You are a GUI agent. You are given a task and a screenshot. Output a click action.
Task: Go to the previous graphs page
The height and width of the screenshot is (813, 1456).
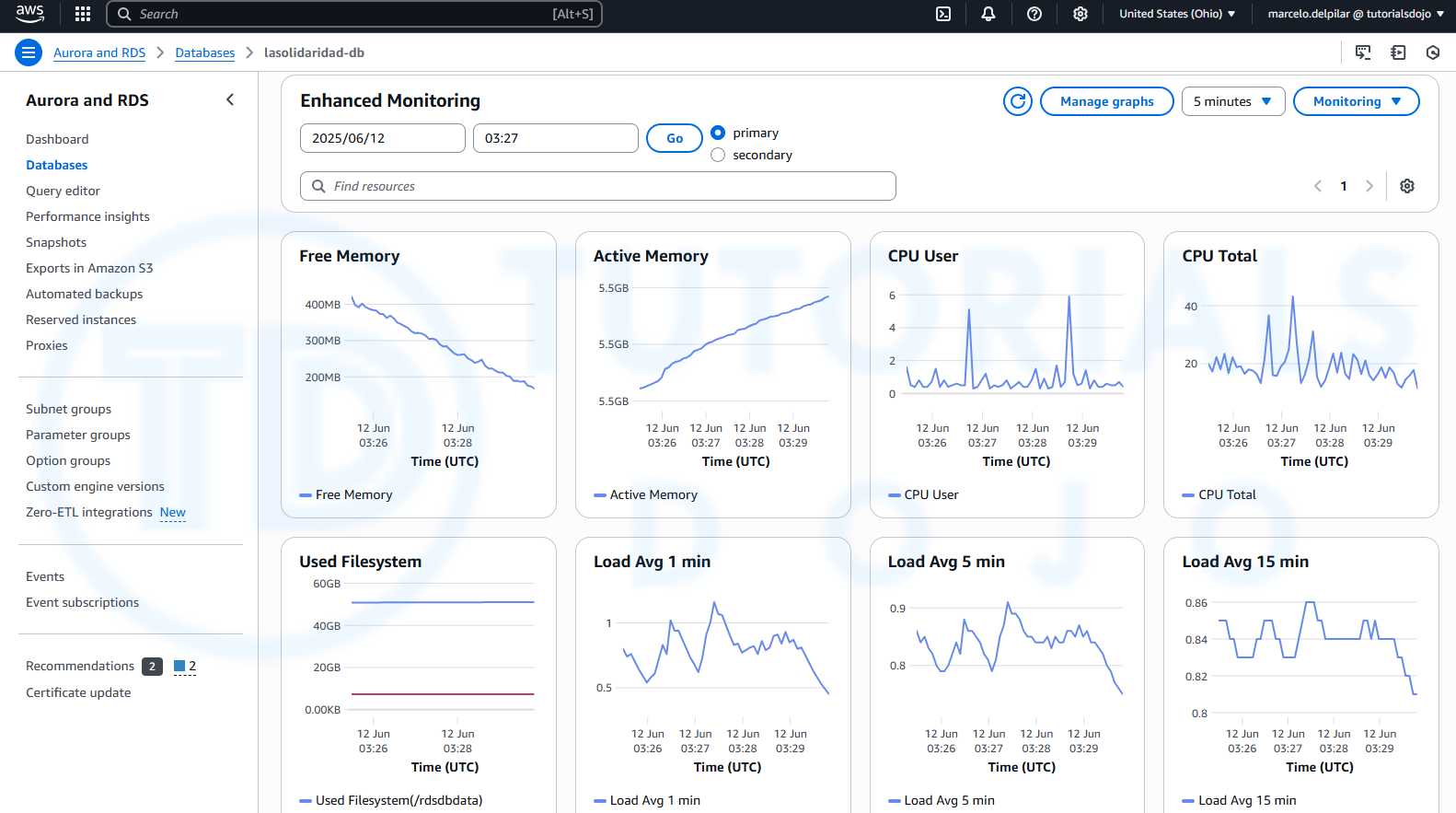coord(1318,186)
